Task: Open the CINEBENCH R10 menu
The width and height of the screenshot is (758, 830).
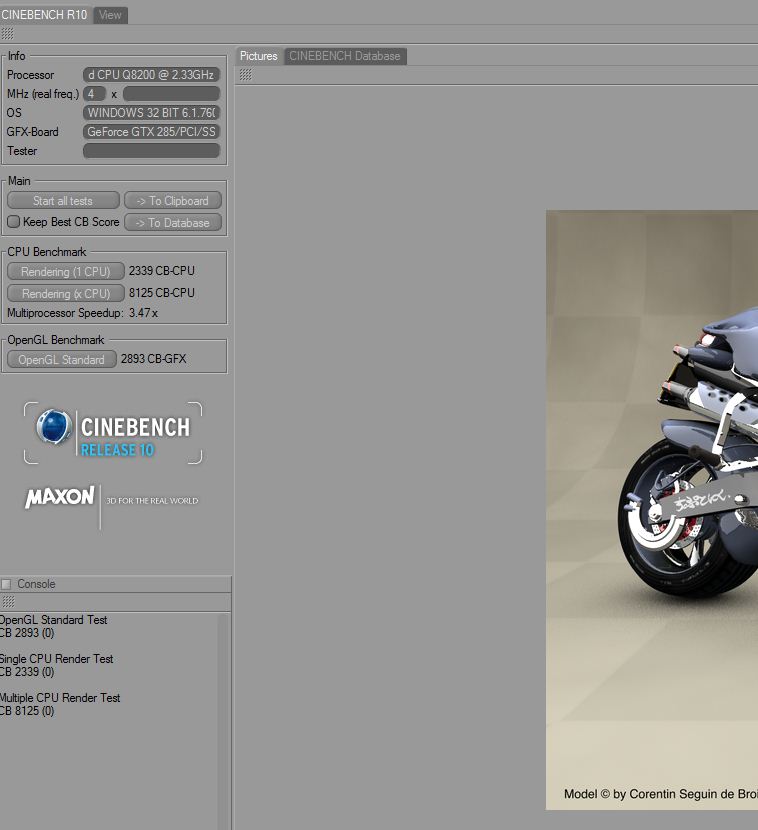Action: click(44, 15)
